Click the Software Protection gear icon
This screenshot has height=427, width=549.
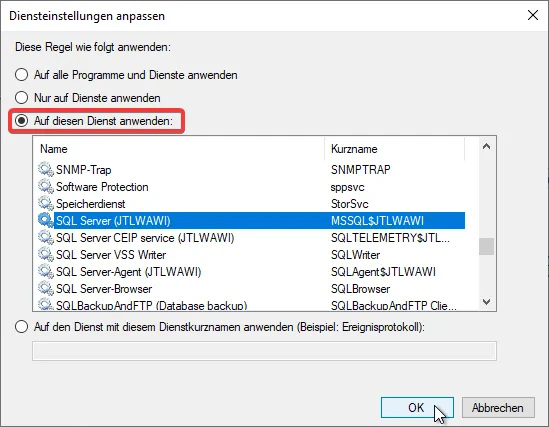(x=46, y=187)
